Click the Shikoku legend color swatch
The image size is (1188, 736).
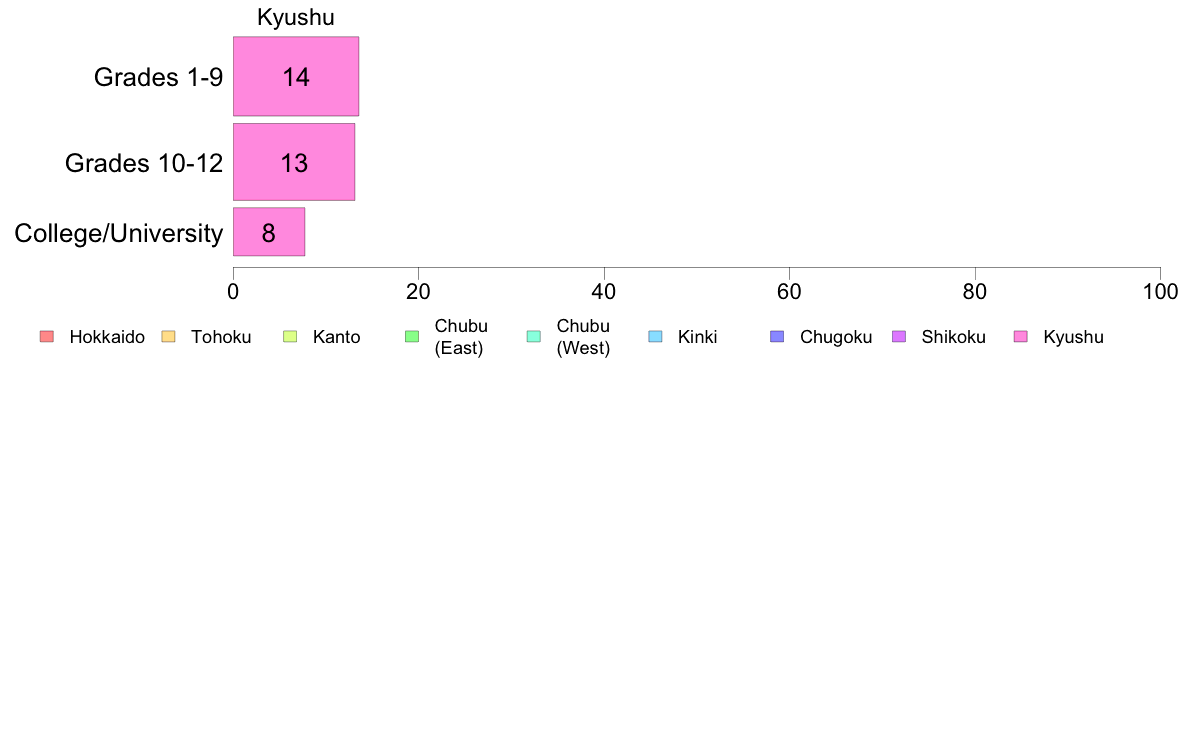tap(899, 337)
